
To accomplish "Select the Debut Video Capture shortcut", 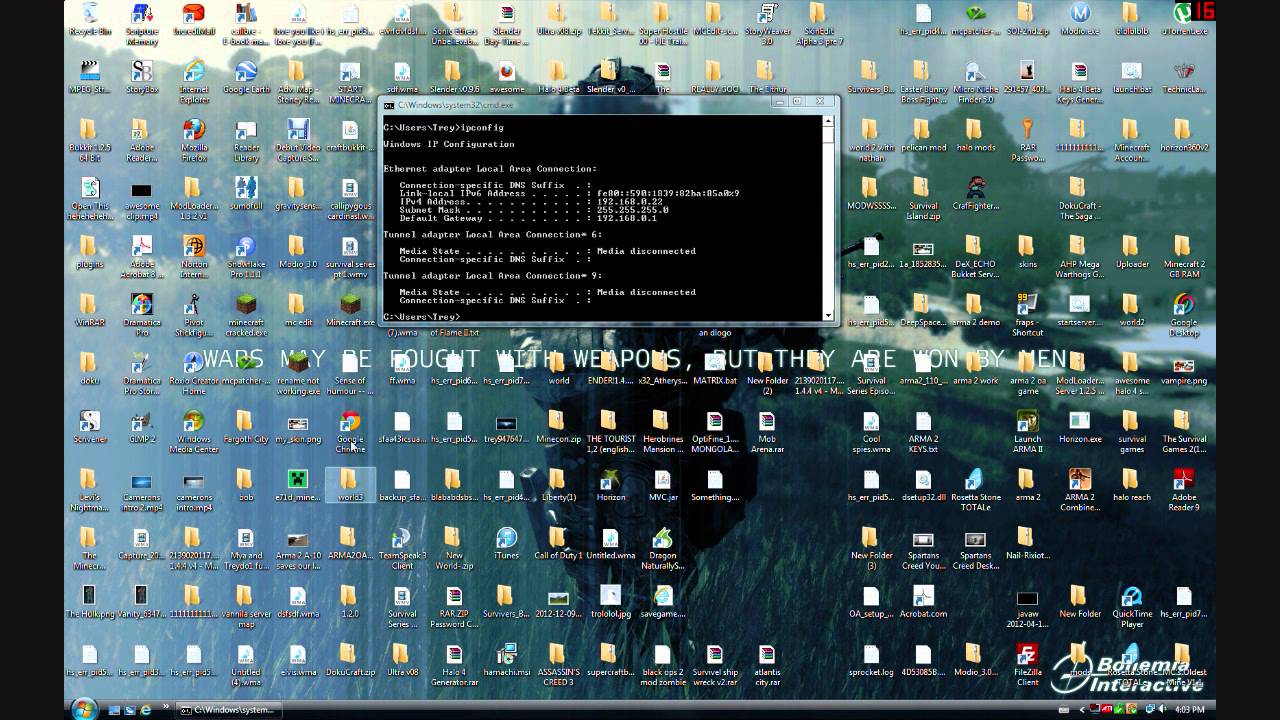I will pyautogui.click(x=298, y=139).
